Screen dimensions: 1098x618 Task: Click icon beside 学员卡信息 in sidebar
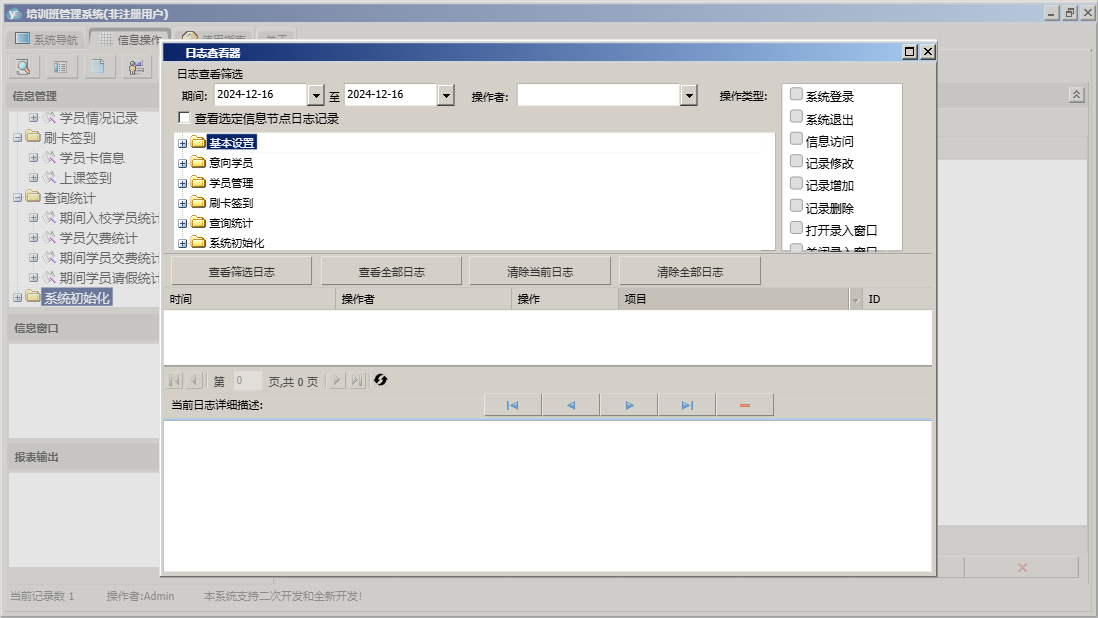[49, 157]
